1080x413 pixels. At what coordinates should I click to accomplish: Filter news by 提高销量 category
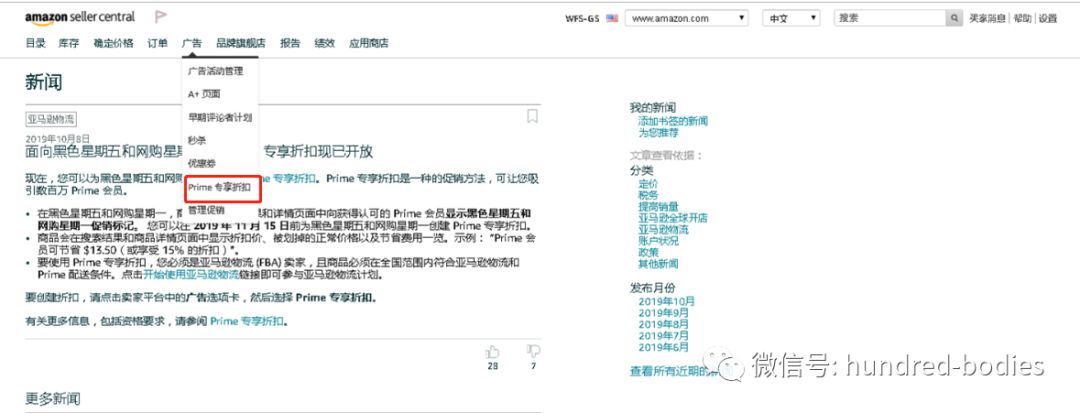click(658, 206)
